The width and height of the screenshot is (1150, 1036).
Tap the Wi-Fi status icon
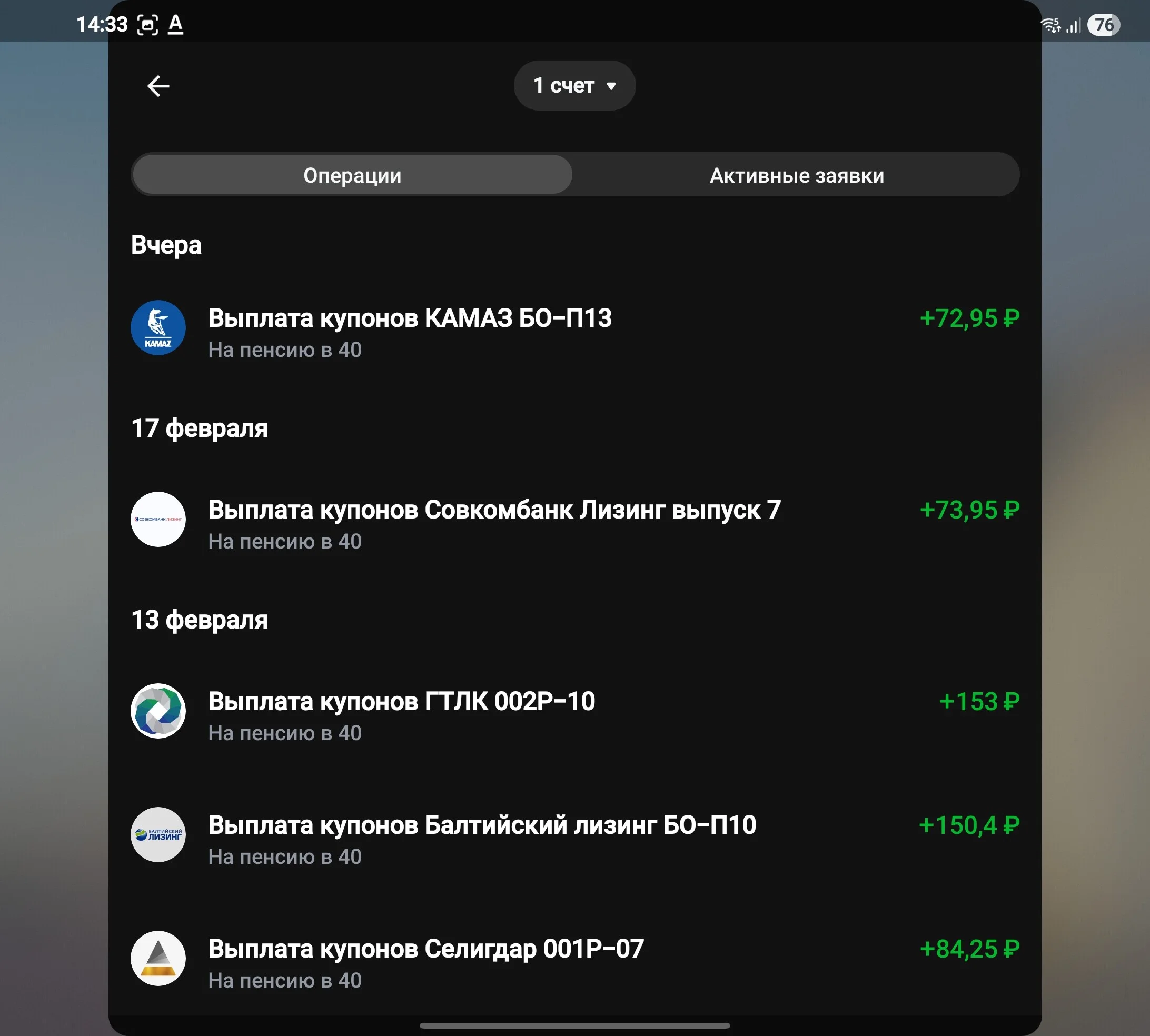point(1050,25)
